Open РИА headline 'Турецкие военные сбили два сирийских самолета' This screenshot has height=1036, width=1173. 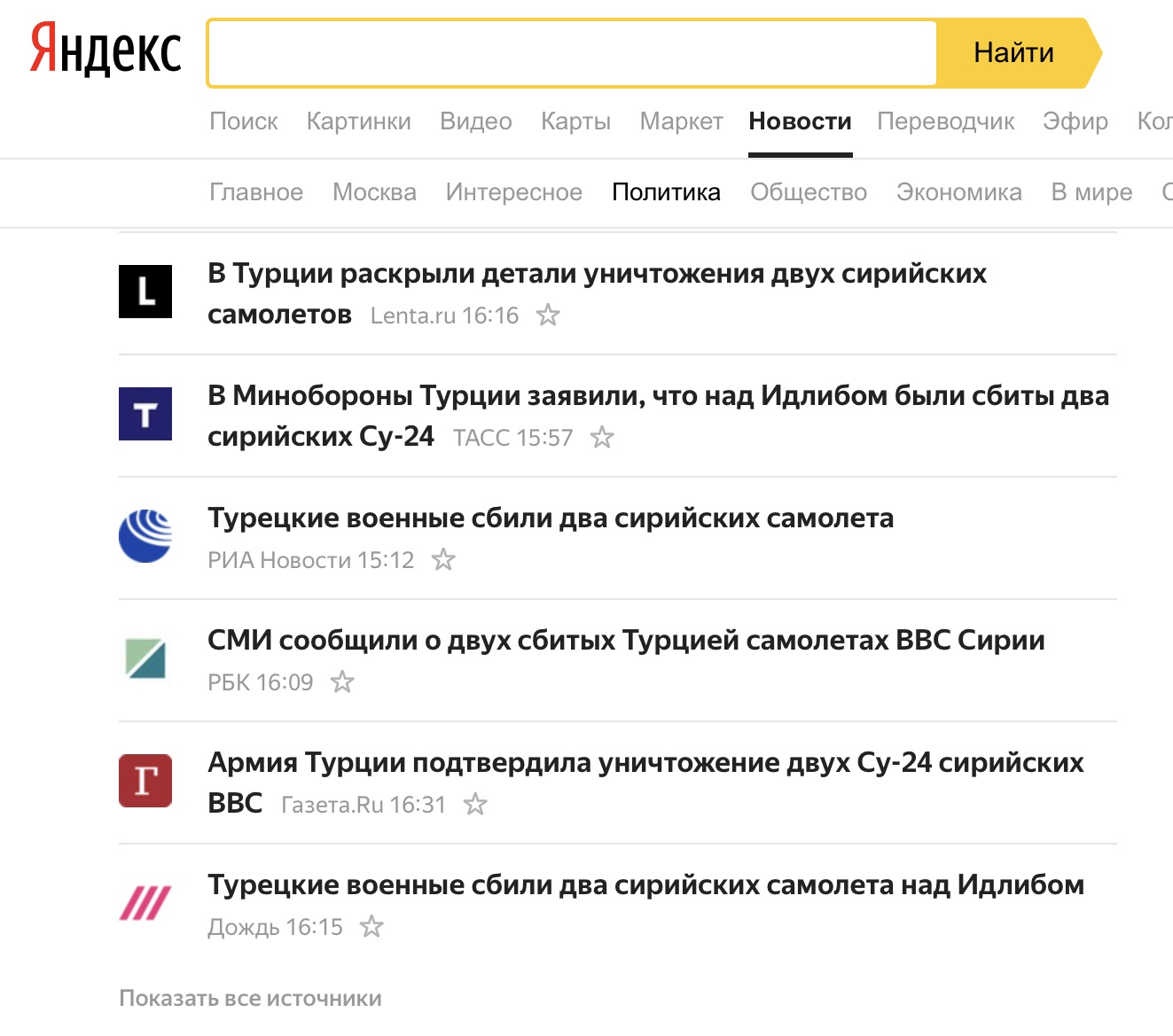point(551,518)
